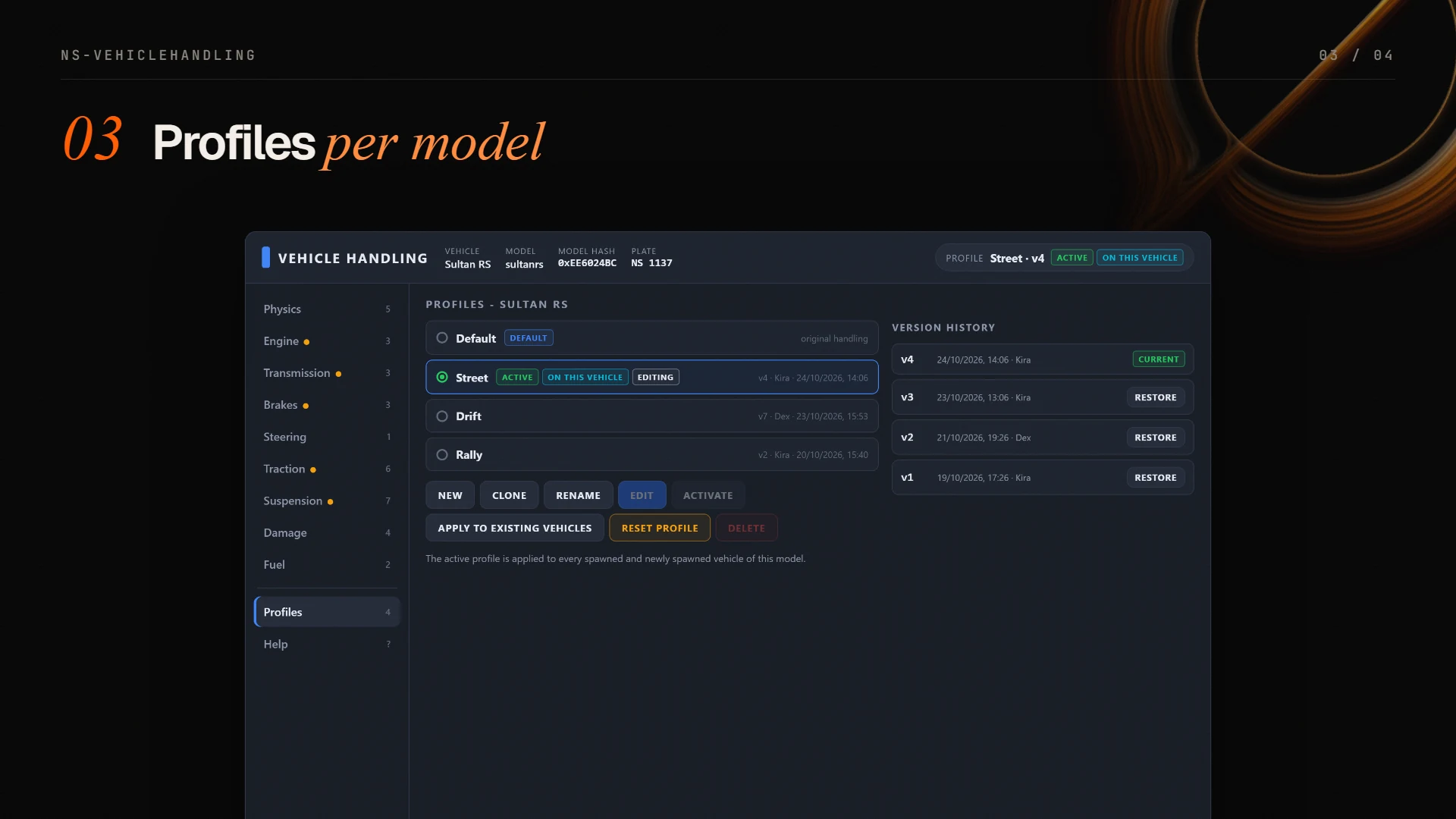The width and height of the screenshot is (1456, 819).
Task: Click the EDITING badge on Street profile
Action: 655,377
